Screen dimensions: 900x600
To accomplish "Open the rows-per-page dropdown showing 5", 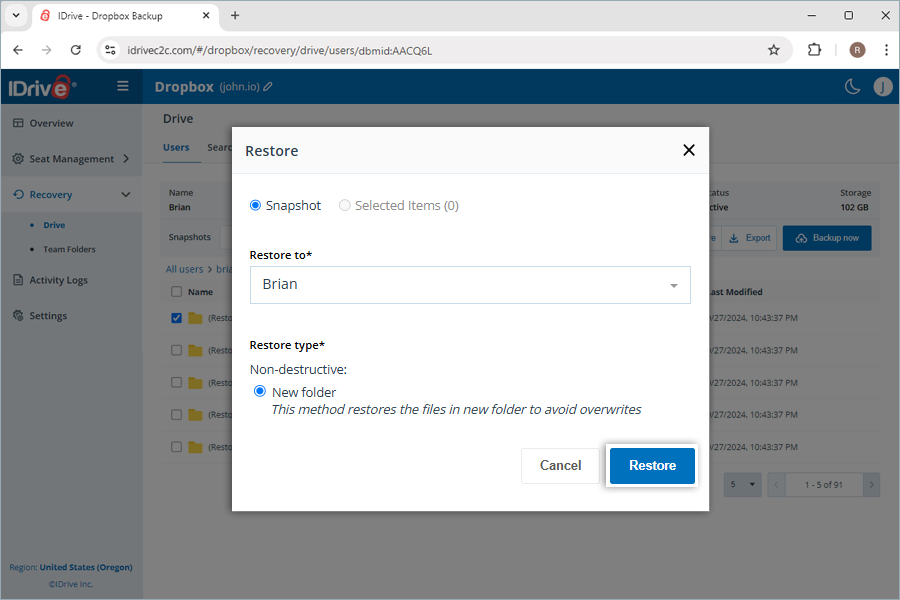I will tap(743, 485).
